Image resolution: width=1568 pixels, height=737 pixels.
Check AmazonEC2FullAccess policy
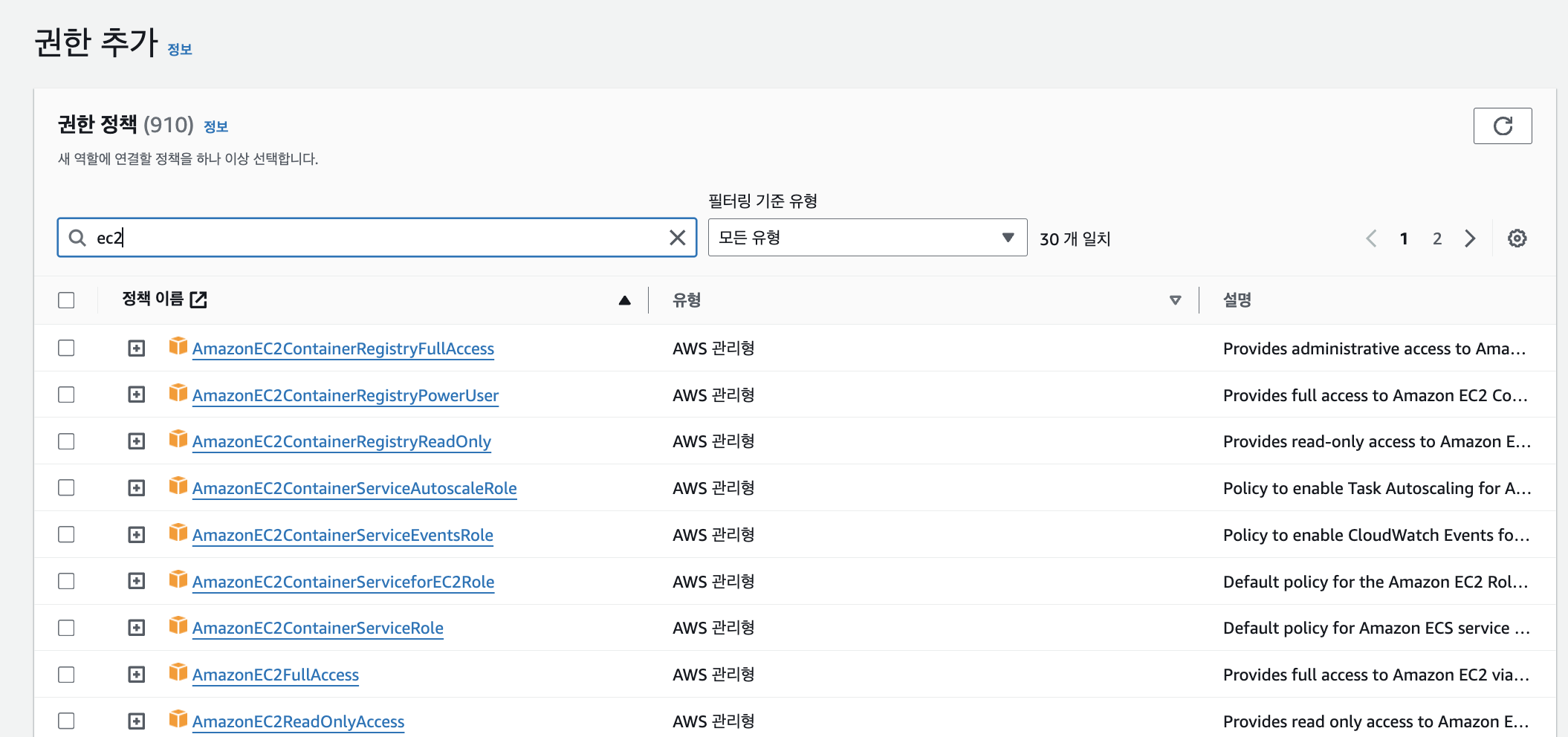(x=66, y=675)
